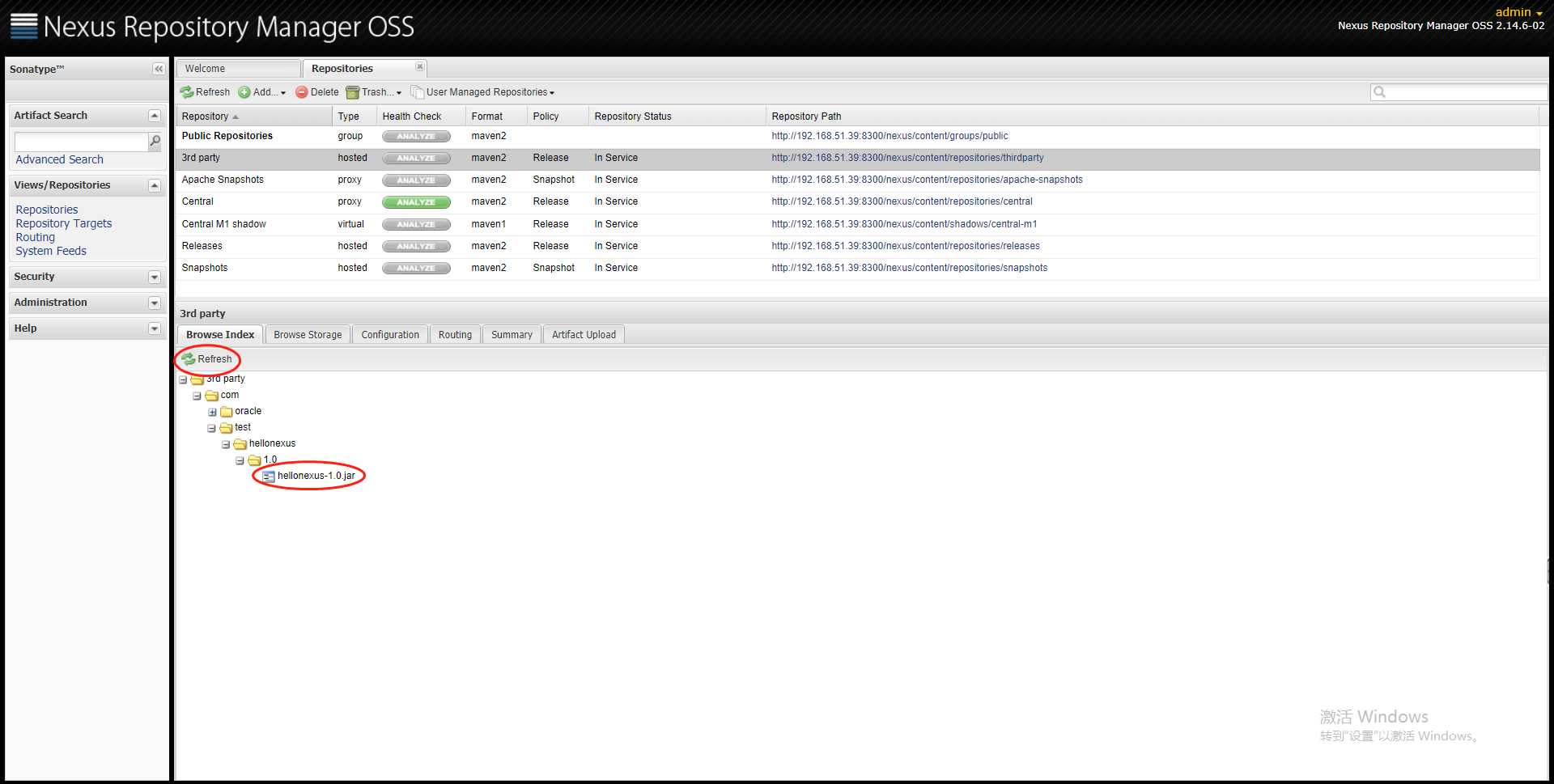Viewport: 1554px width, 784px height.
Task: Open the Add repository menu
Action: coord(262,92)
